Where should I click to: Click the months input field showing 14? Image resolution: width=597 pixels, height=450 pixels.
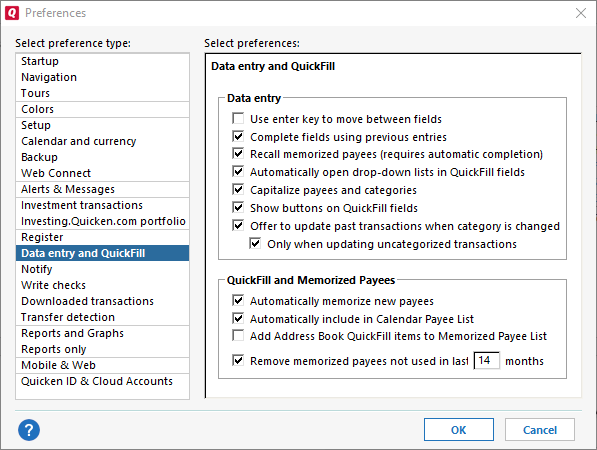(x=487, y=361)
